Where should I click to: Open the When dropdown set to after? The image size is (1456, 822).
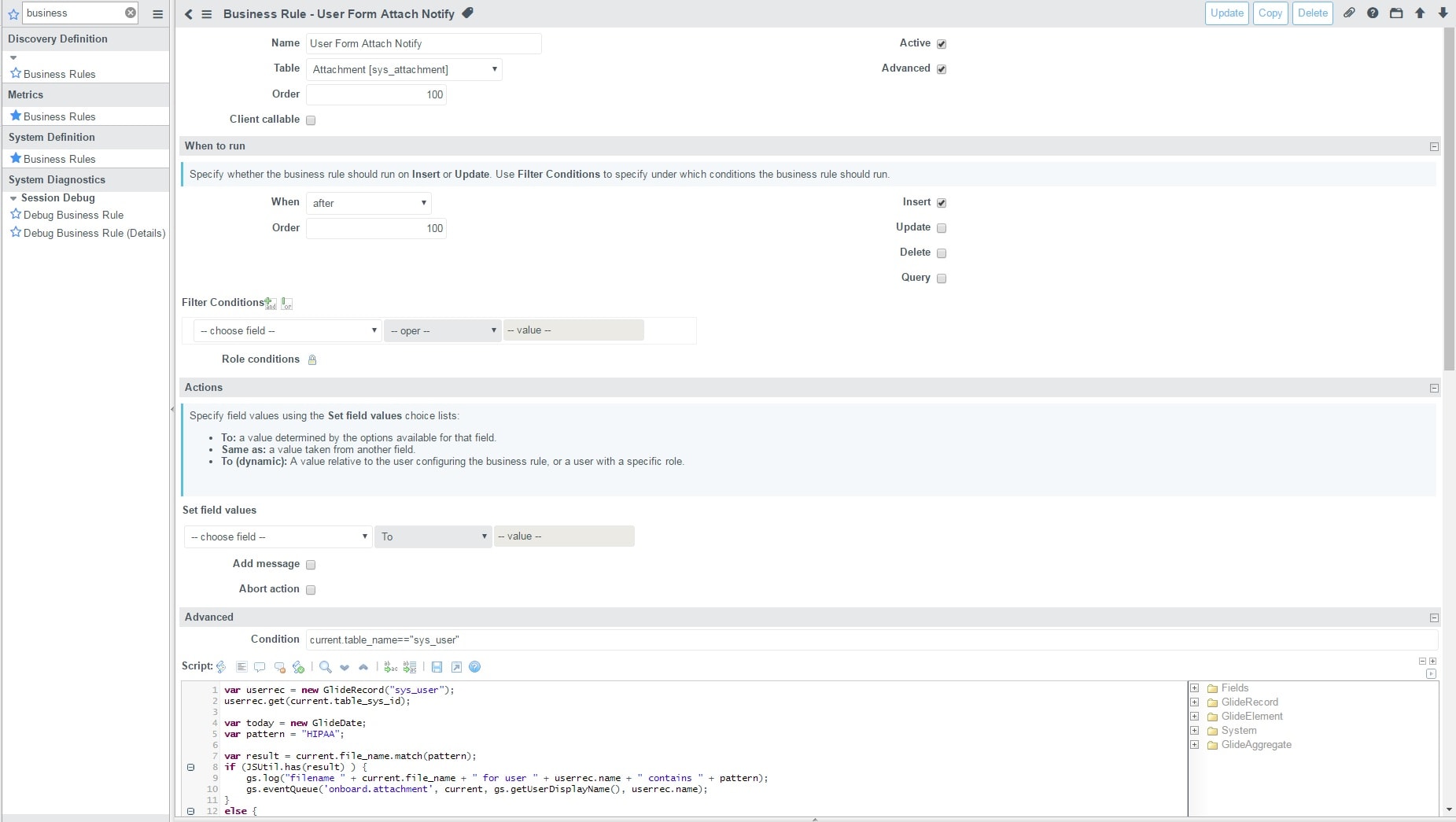(369, 203)
